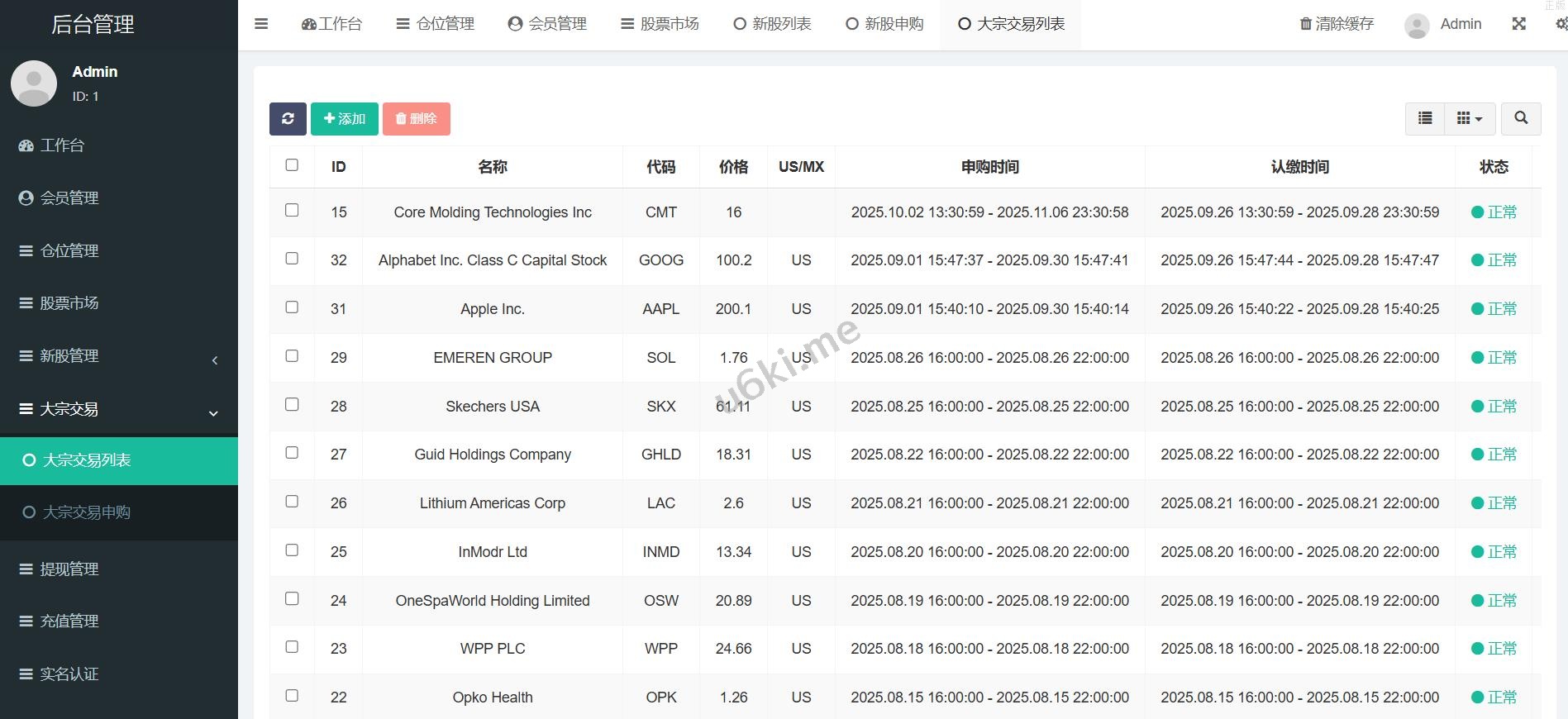Open the columns grid dropdown

pyautogui.click(x=1469, y=119)
